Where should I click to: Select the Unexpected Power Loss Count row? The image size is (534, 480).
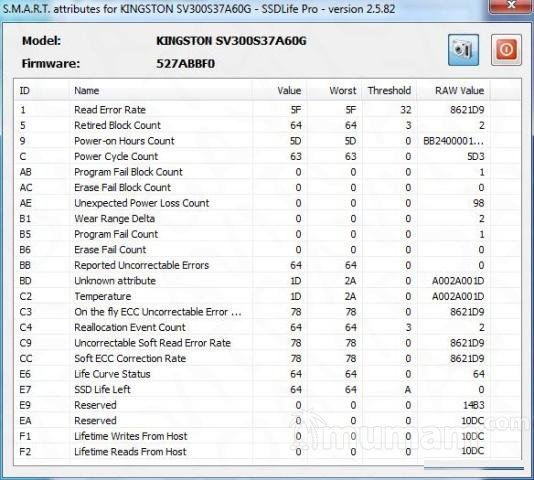[x=252, y=203]
